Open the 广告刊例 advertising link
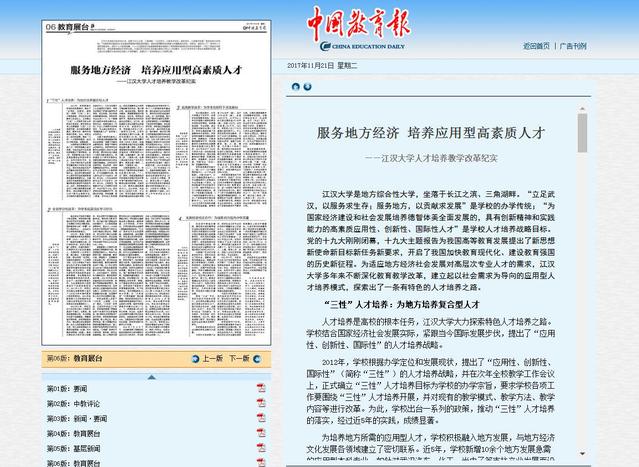The width and height of the screenshot is (639, 467). coord(573,46)
